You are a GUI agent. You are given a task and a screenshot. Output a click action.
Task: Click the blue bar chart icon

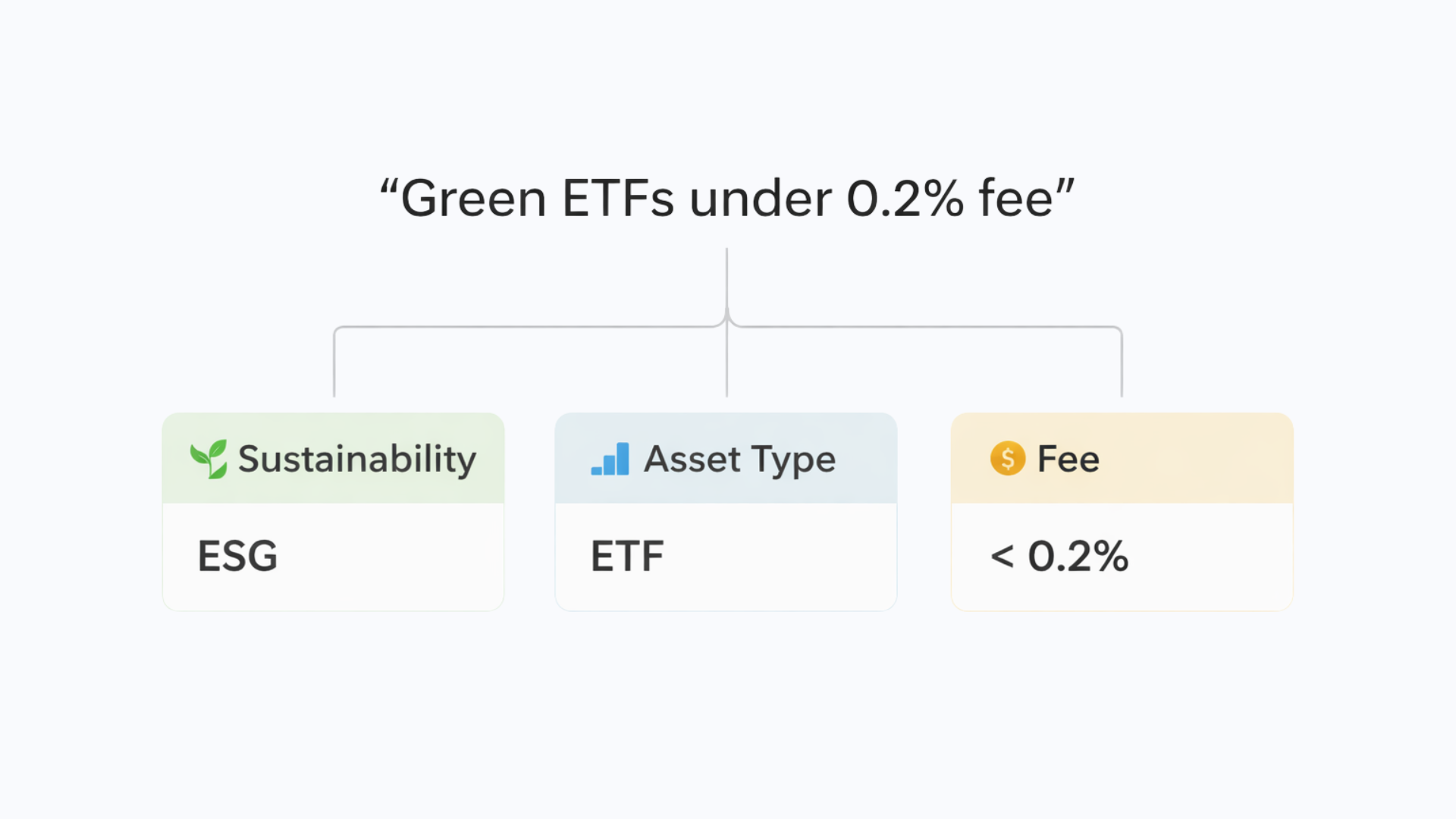click(610, 459)
